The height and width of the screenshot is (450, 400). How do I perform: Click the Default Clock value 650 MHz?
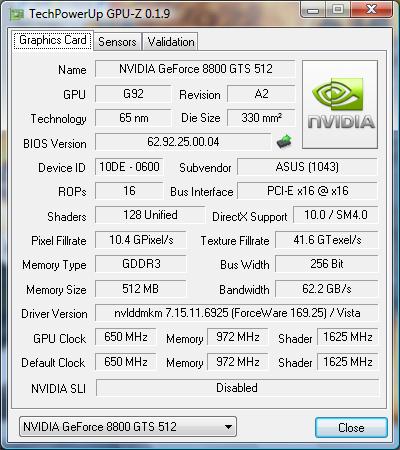[x=126, y=362]
